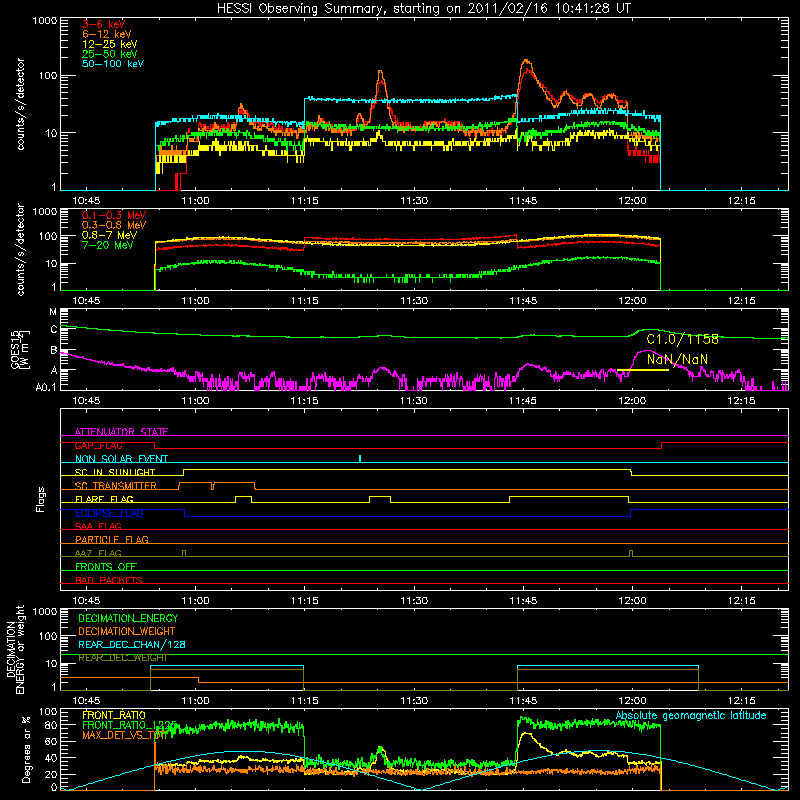
Task: Select the yellow 12-25 keV legend label
Action: click(110, 44)
